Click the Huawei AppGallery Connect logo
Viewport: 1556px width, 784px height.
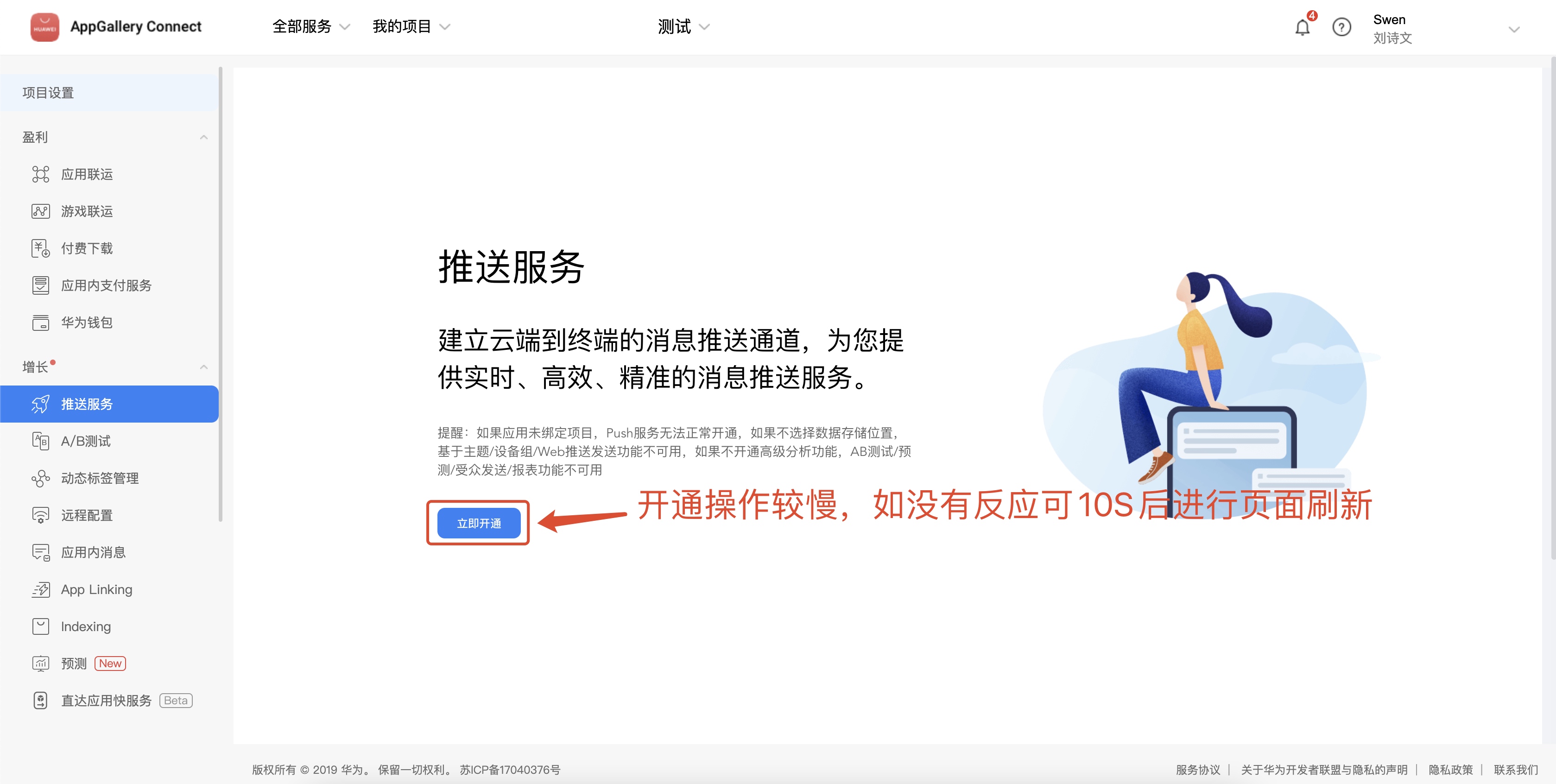pos(44,27)
